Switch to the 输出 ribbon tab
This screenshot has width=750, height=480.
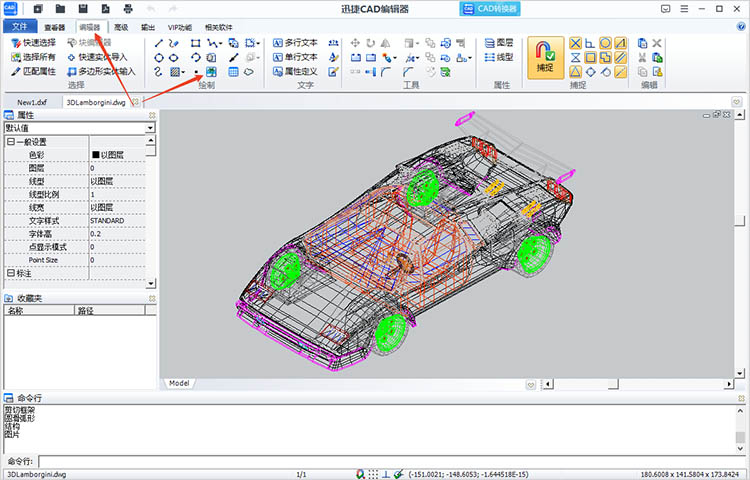coord(148,27)
